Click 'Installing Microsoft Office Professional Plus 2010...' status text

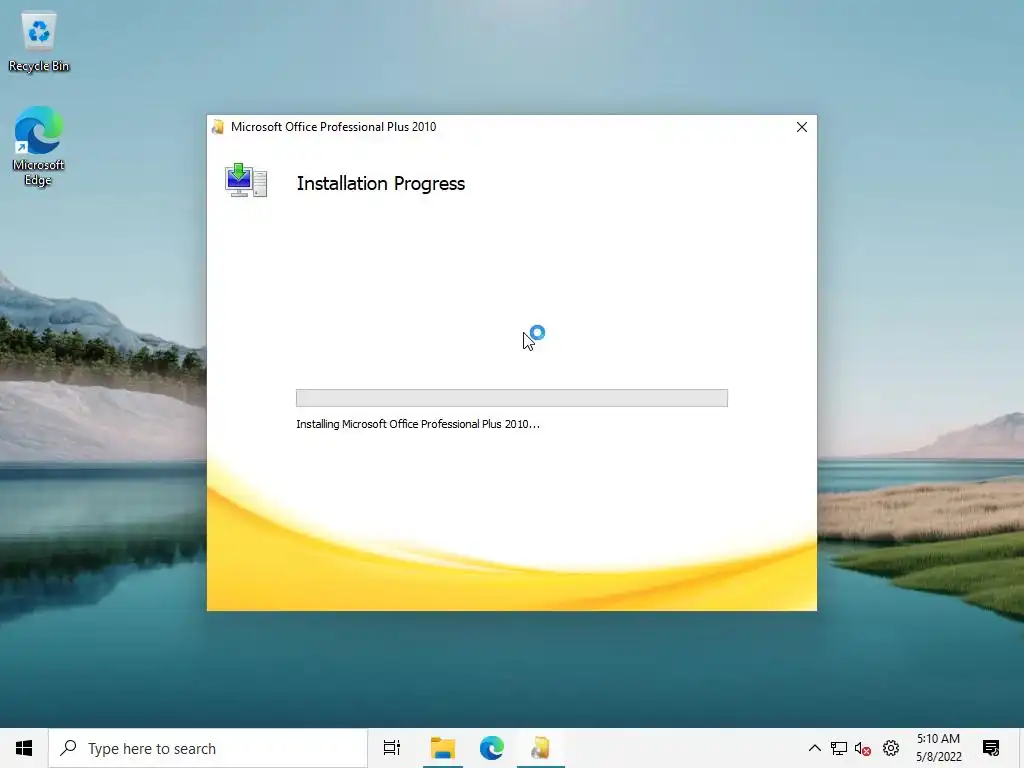coord(418,424)
